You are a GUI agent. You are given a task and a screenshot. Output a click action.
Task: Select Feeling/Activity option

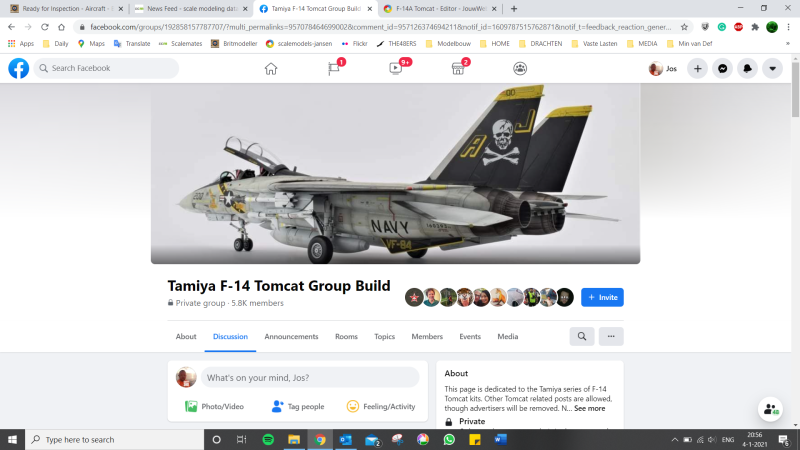click(x=381, y=407)
